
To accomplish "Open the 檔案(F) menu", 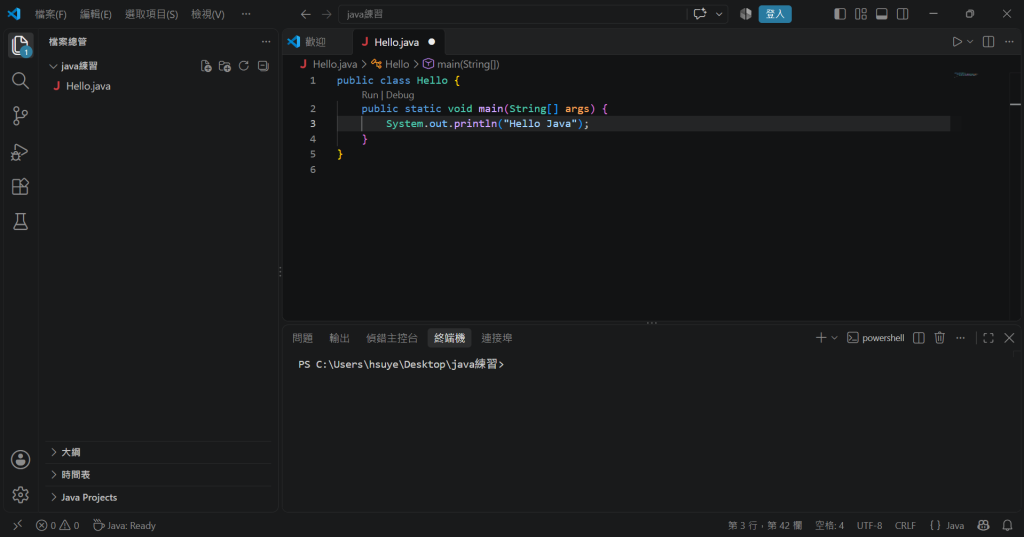I will coord(50,14).
